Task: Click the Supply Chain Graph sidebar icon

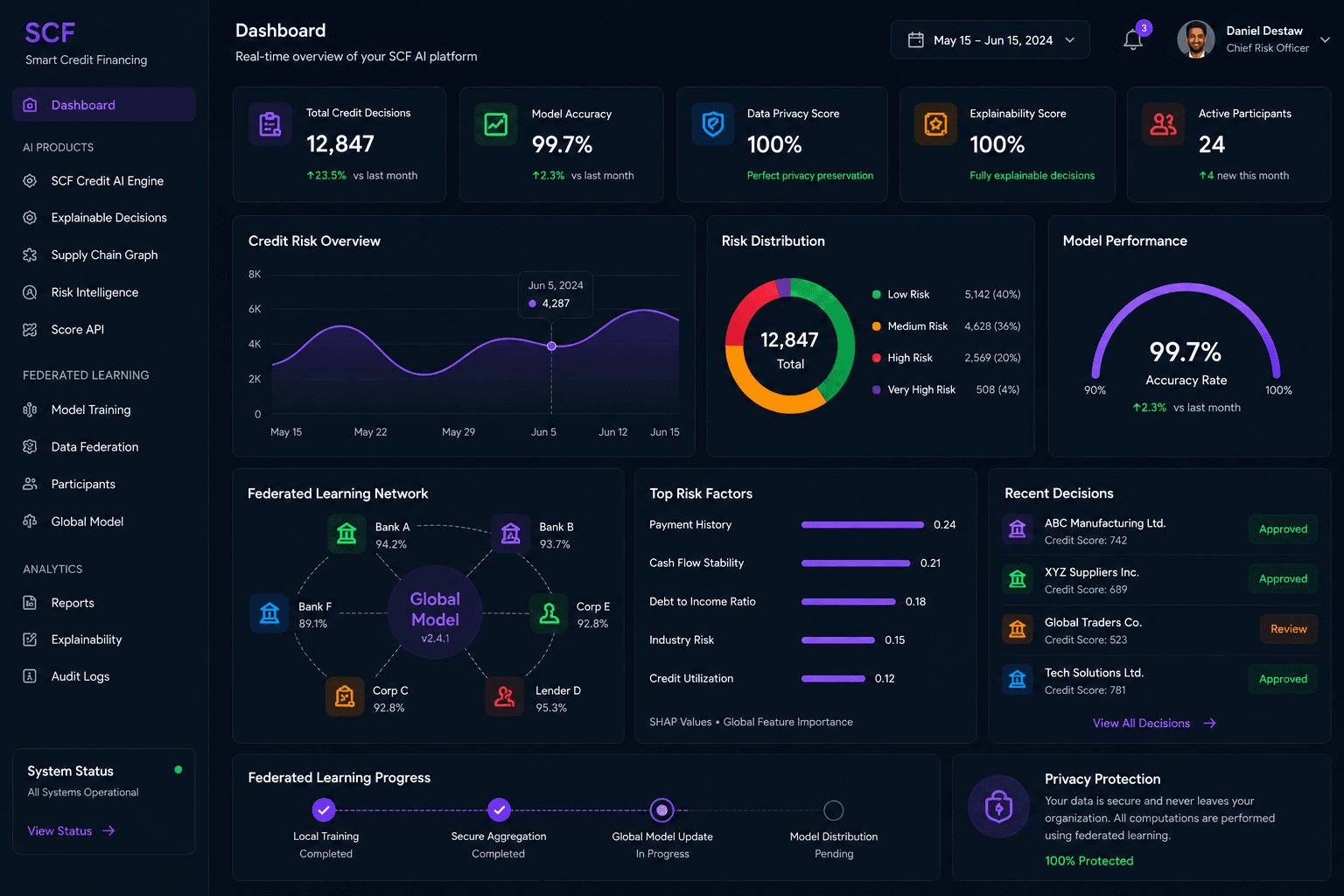Action: tap(30, 255)
